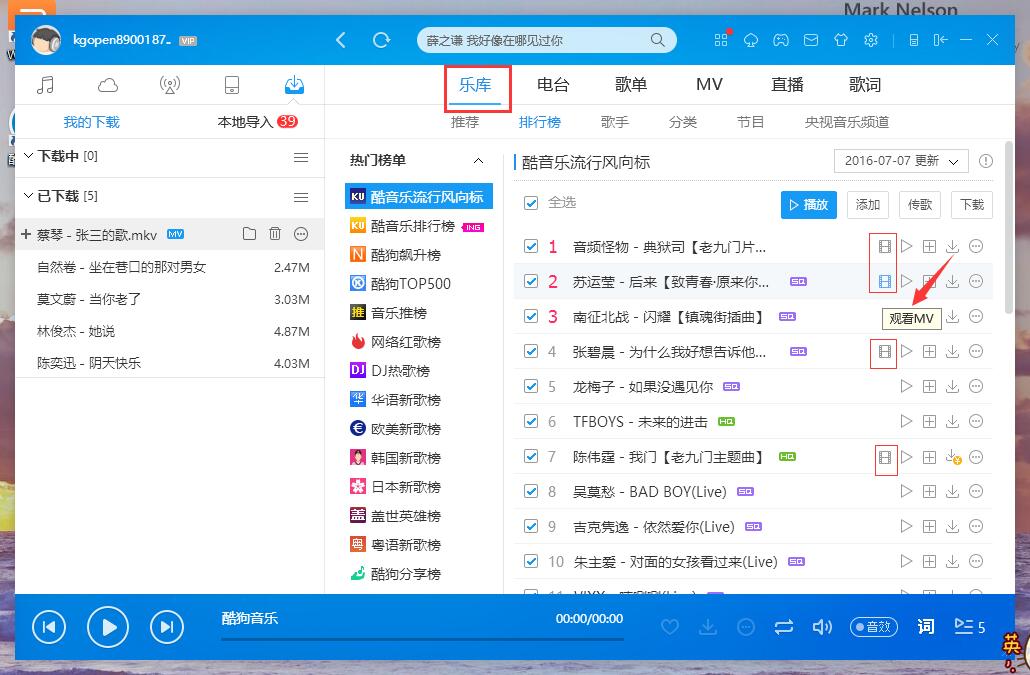Screen dimensions: 1030x675
Task: Download 吴莫愁 BAD BOY(Live)
Action: (x=952, y=491)
